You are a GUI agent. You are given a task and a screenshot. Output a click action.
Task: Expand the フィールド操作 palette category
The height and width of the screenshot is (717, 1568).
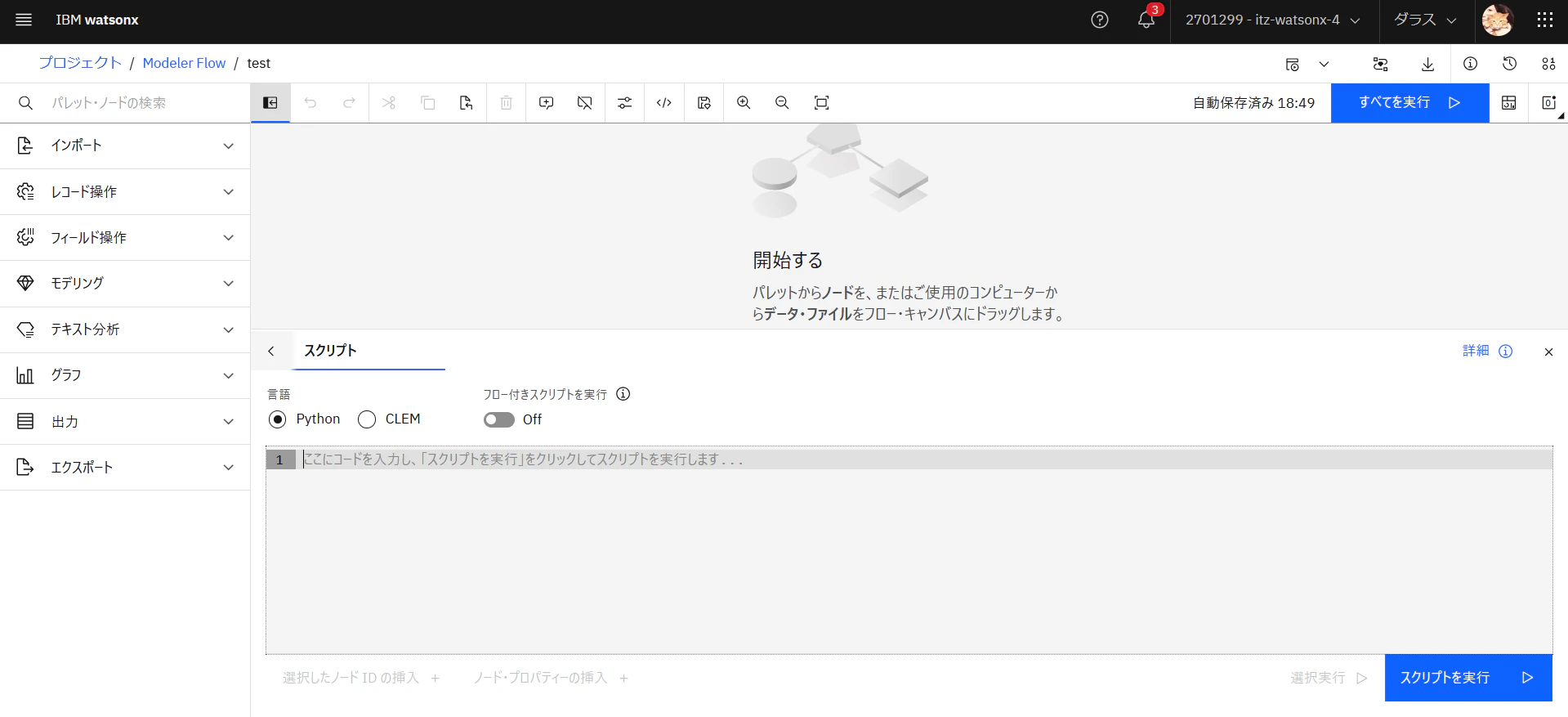tap(125, 238)
